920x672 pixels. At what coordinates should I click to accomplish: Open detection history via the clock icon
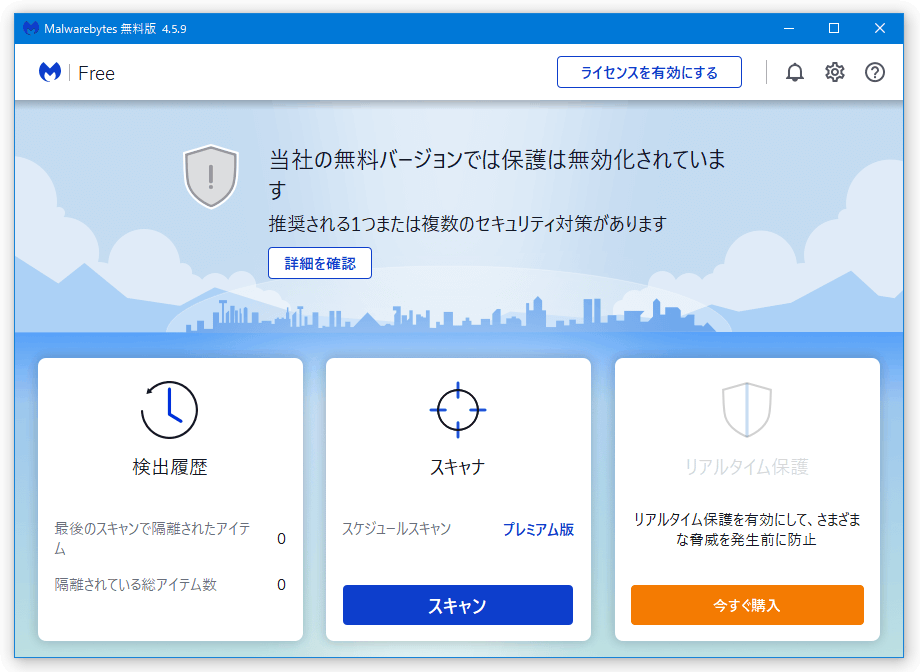[x=169, y=410]
